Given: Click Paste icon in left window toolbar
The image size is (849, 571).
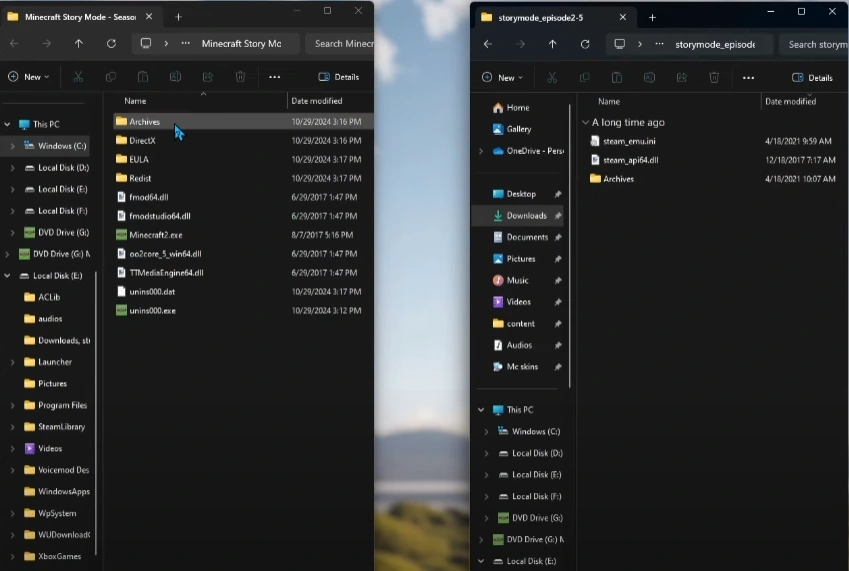Looking at the screenshot, I should [143, 77].
